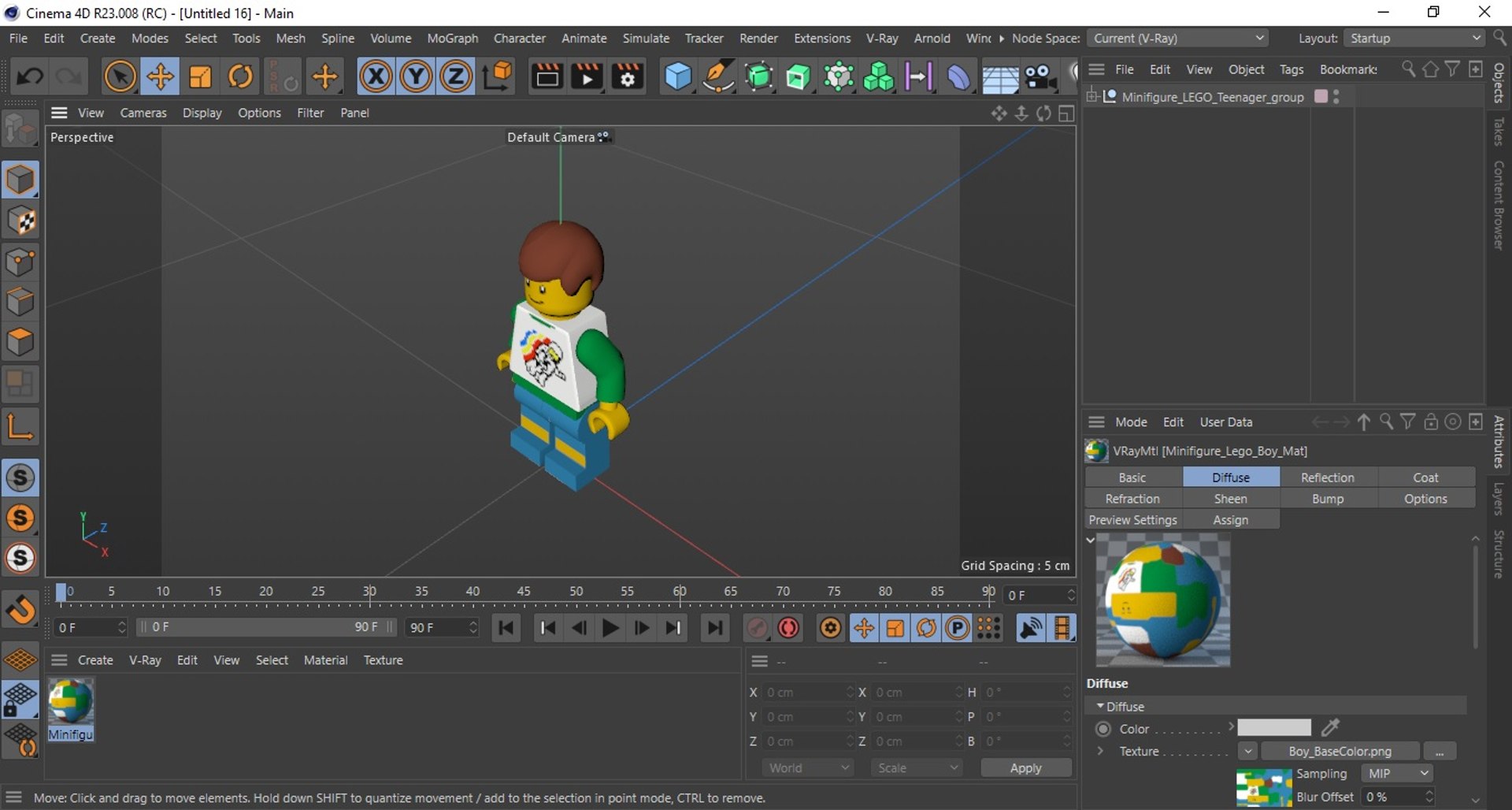Open the MoGraph menu
Viewport: 1512px width, 810px height.
pos(452,38)
